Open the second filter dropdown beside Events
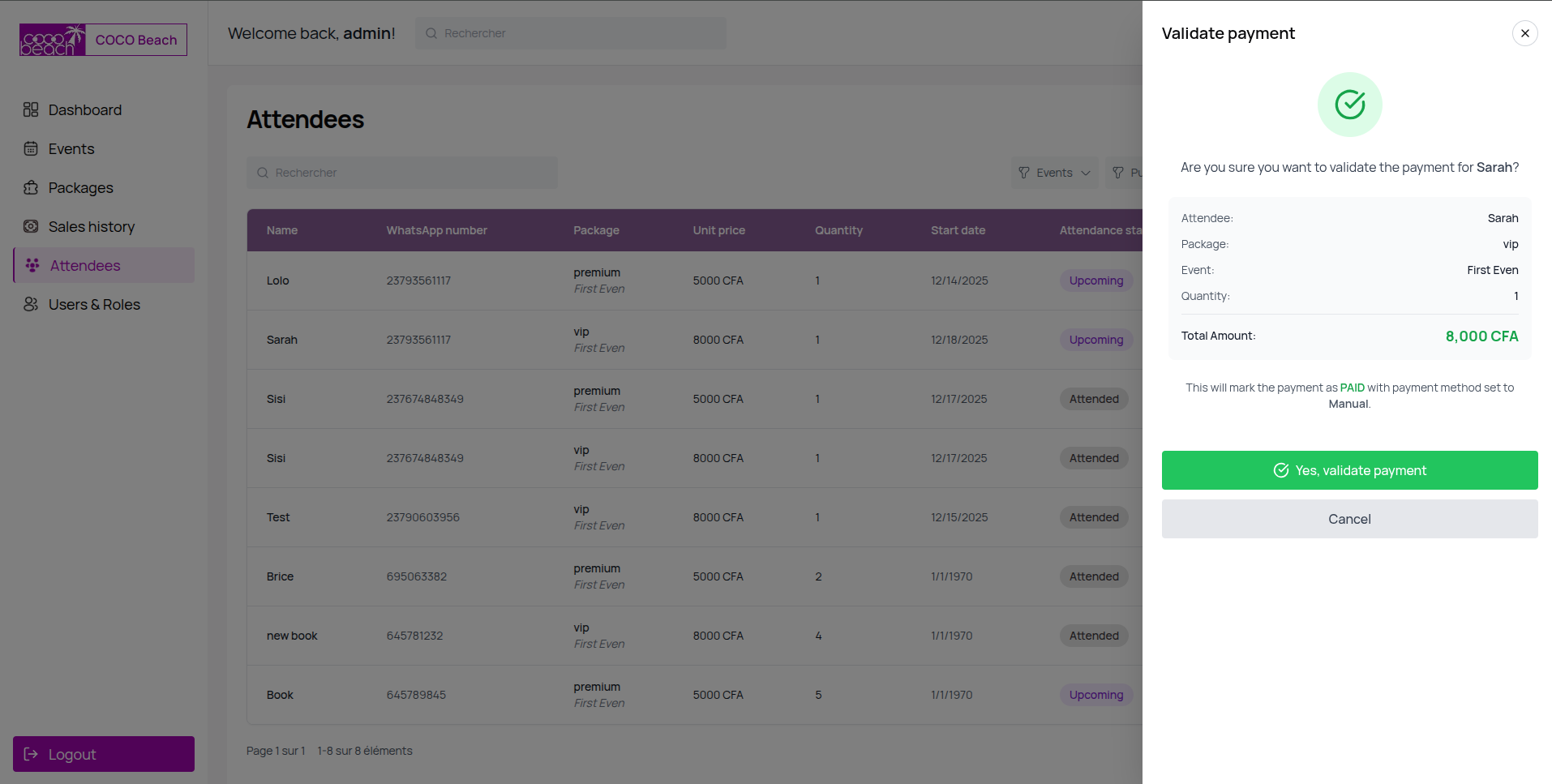 click(x=1125, y=173)
